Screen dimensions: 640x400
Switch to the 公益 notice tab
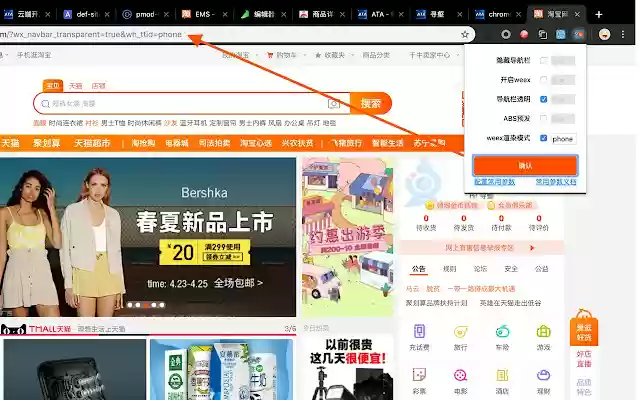tap(542, 269)
